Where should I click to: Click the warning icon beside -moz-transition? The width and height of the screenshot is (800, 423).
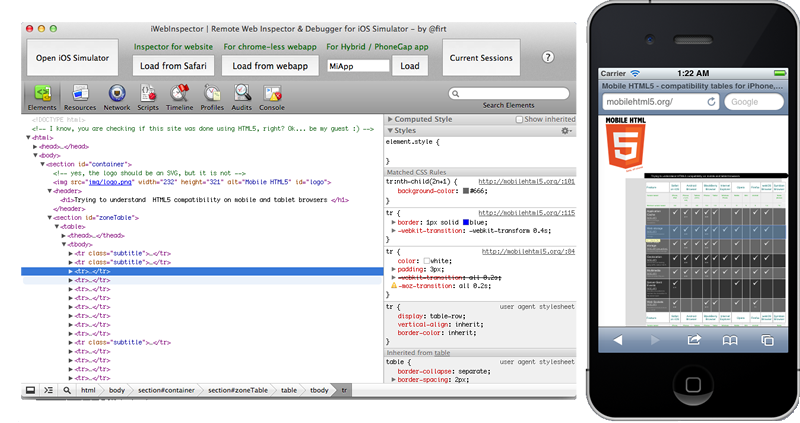pos(394,286)
